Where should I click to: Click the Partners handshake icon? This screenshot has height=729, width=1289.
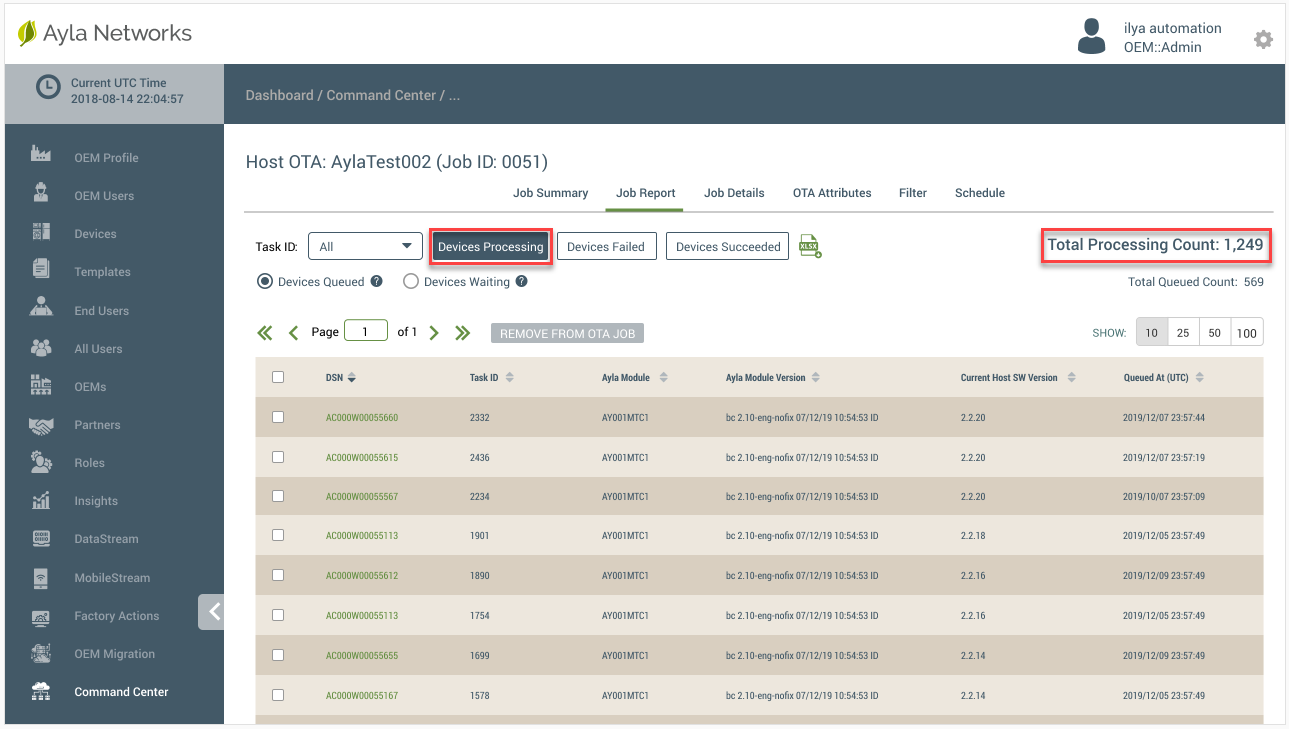[x=41, y=424]
